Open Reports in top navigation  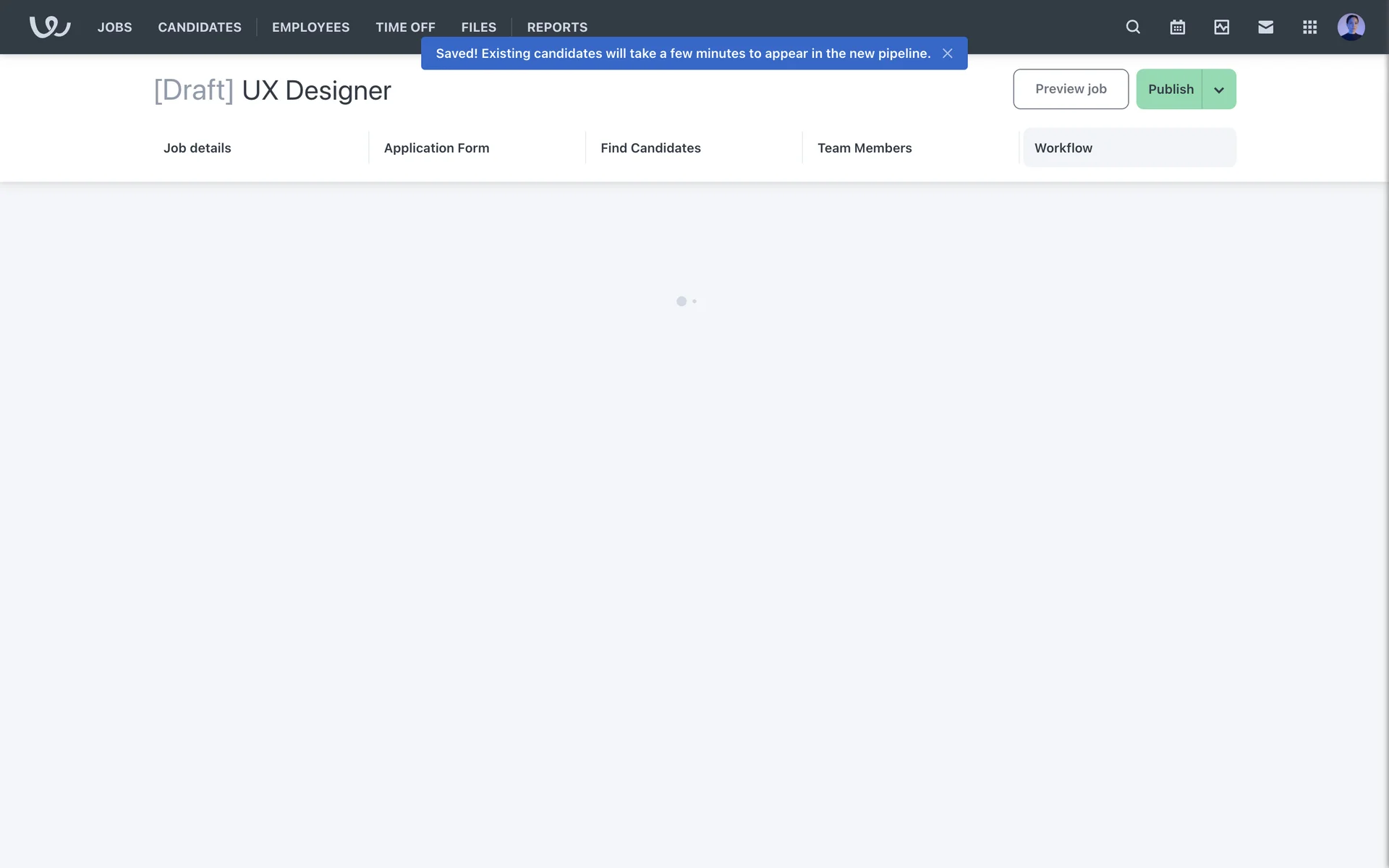point(557,27)
